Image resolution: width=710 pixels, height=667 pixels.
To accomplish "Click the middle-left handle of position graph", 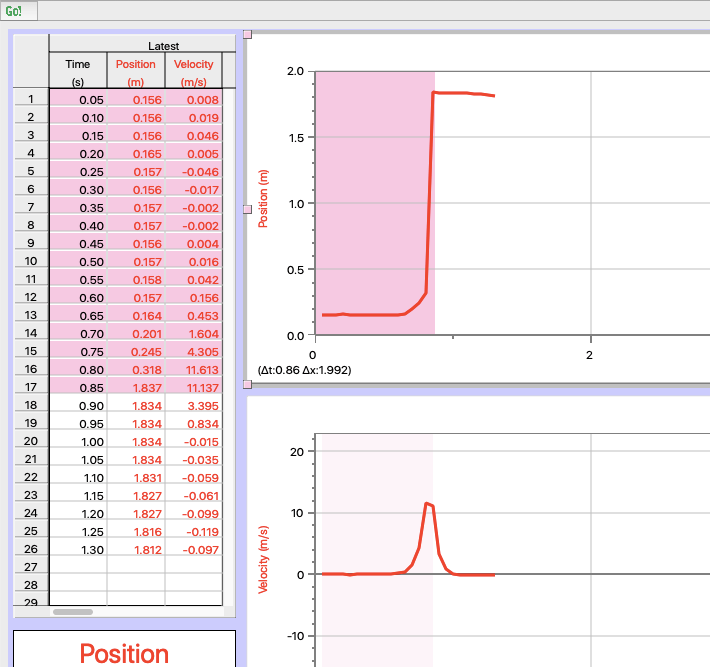I will point(248,209).
